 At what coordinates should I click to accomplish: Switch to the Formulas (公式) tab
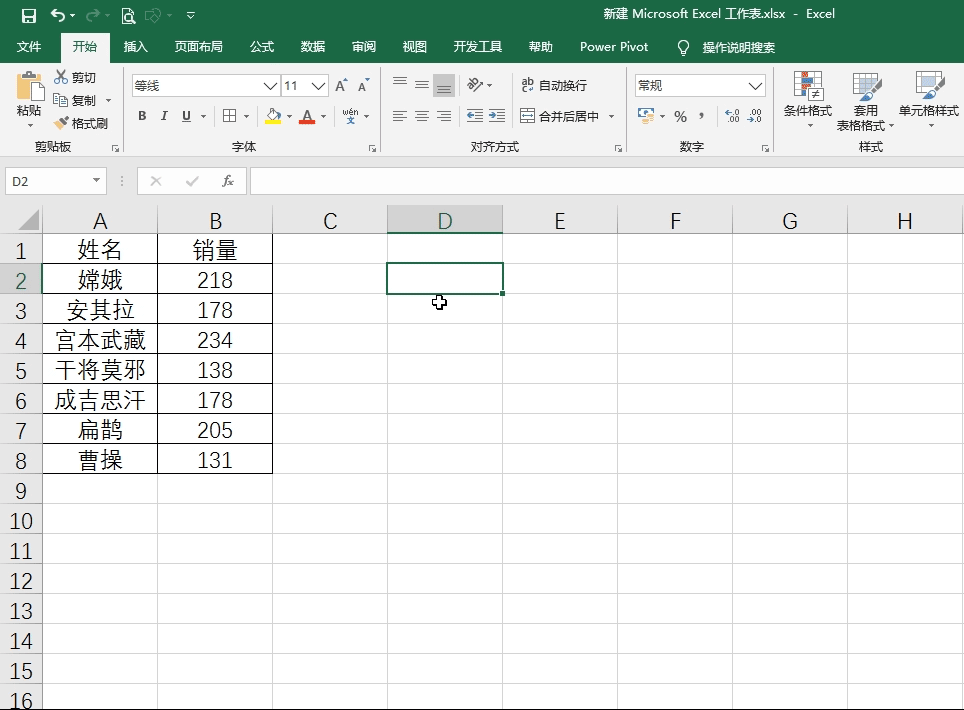[x=262, y=47]
